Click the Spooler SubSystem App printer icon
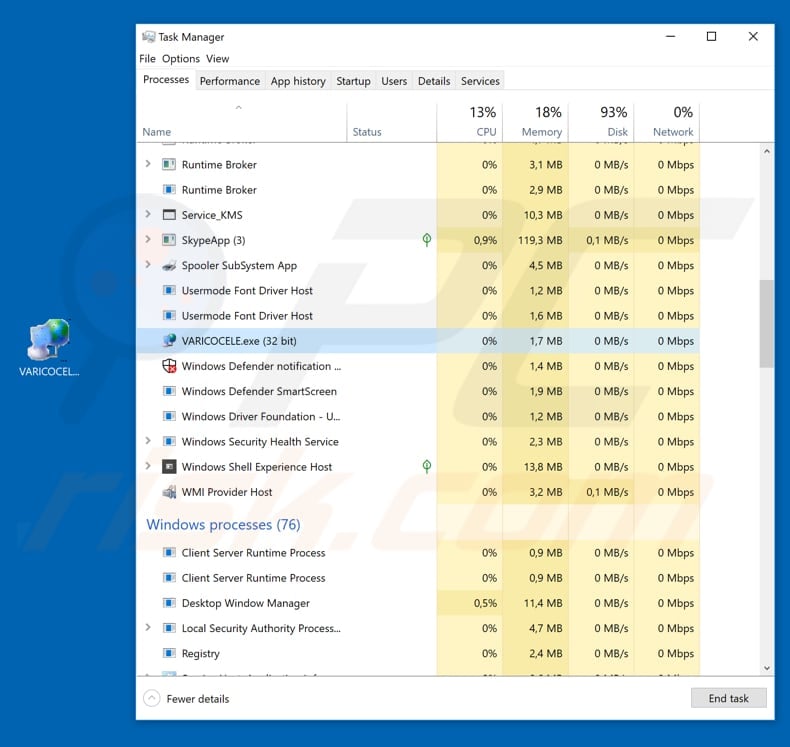 click(169, 265)
